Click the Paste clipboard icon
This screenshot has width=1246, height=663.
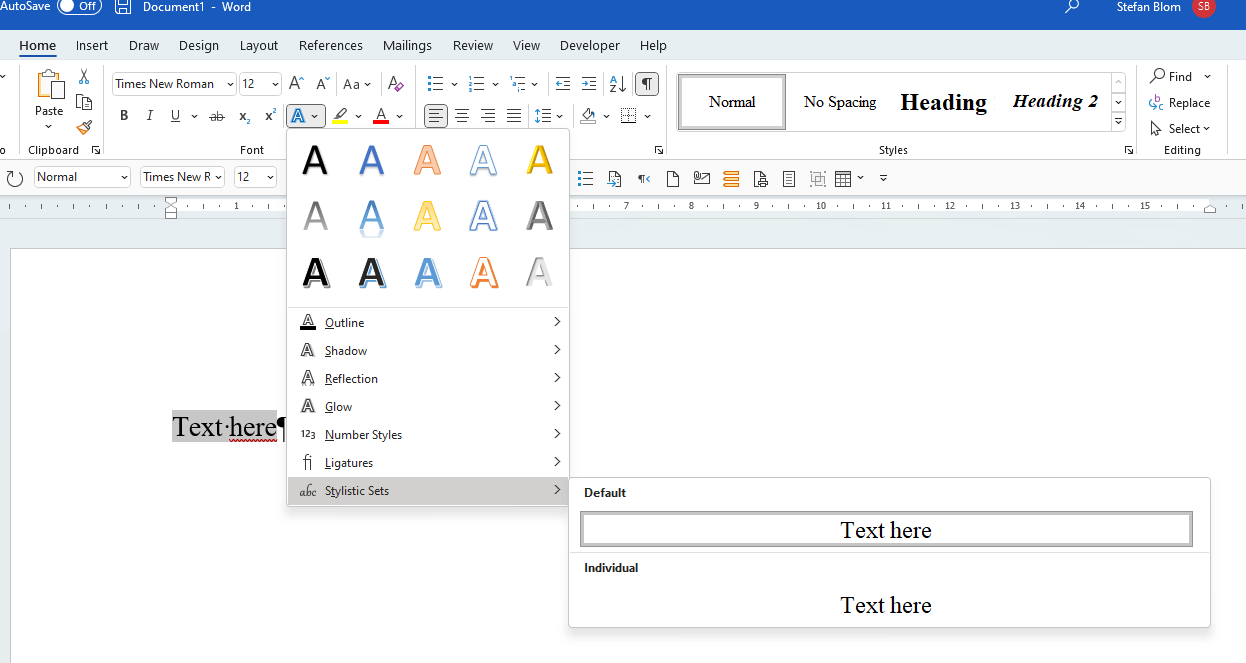49,84
